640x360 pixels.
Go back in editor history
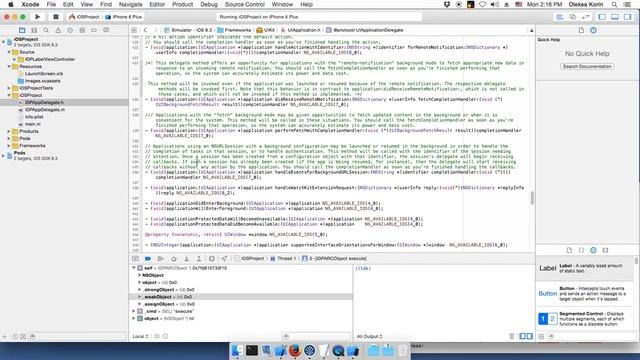(145, 30)
